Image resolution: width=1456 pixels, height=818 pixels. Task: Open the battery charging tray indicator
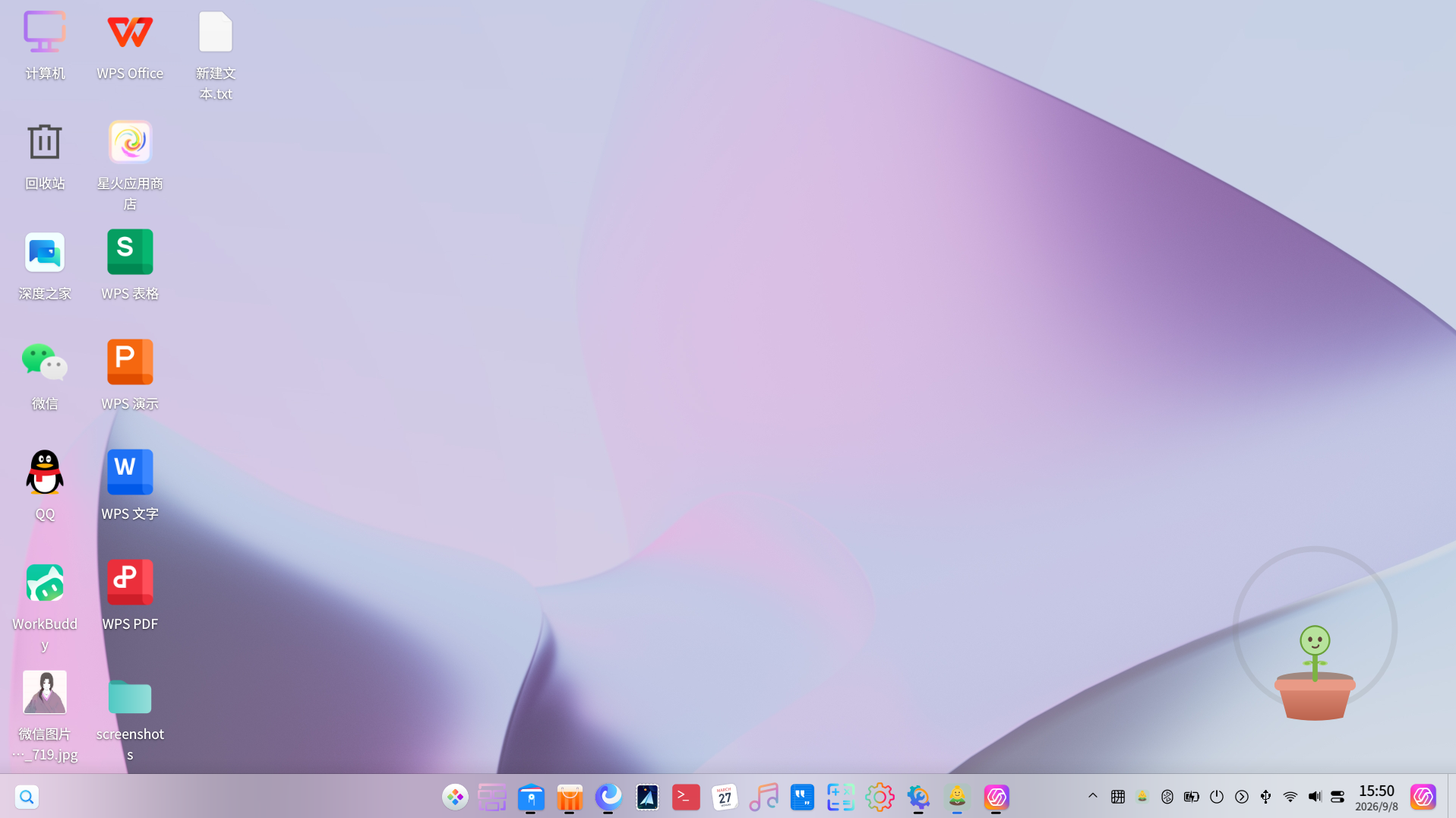pos(1192,797)
